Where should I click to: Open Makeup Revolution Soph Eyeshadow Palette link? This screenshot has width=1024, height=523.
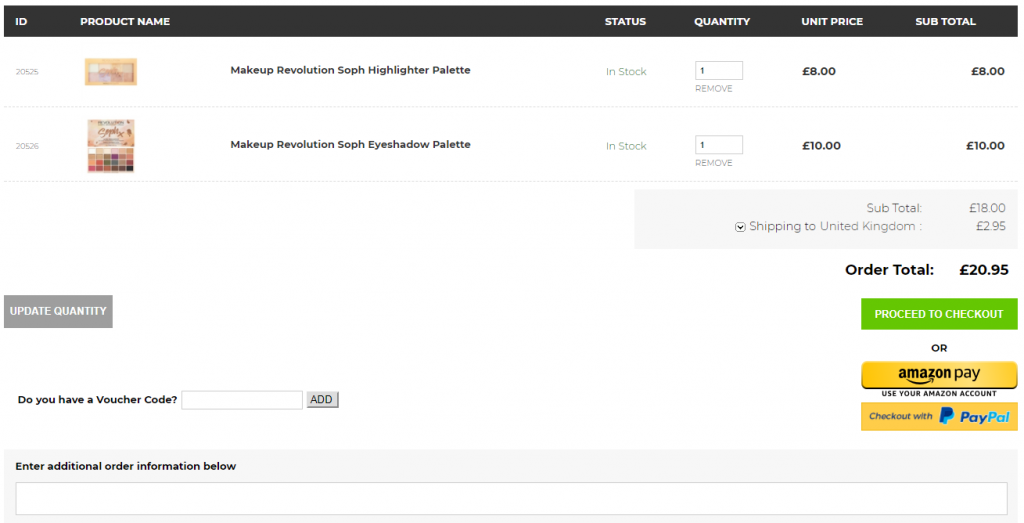click(350, 145)
